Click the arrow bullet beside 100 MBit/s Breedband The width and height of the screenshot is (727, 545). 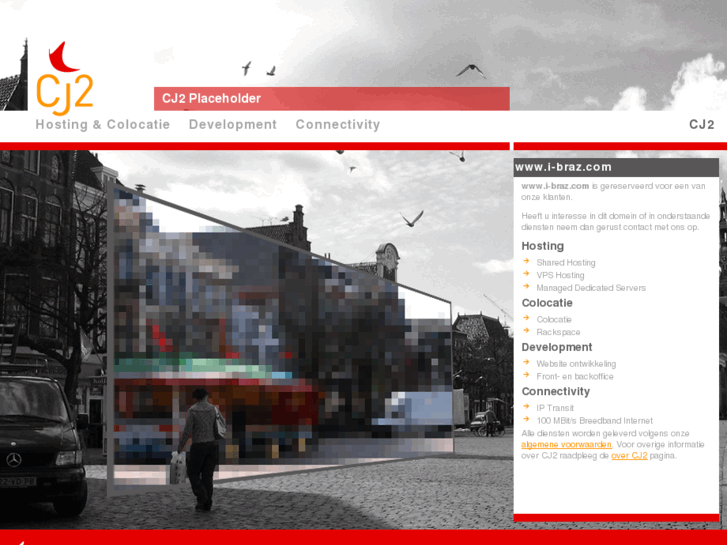coord(526,419)
